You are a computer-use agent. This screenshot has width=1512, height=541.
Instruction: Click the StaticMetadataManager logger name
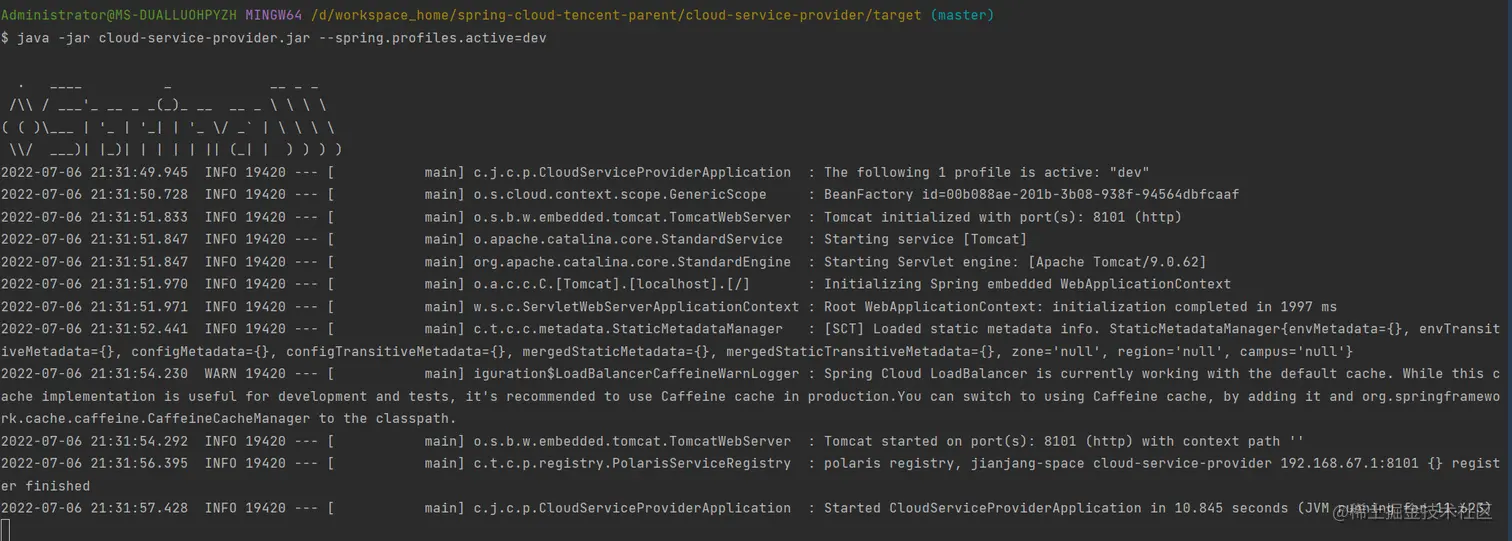point(628,329)
